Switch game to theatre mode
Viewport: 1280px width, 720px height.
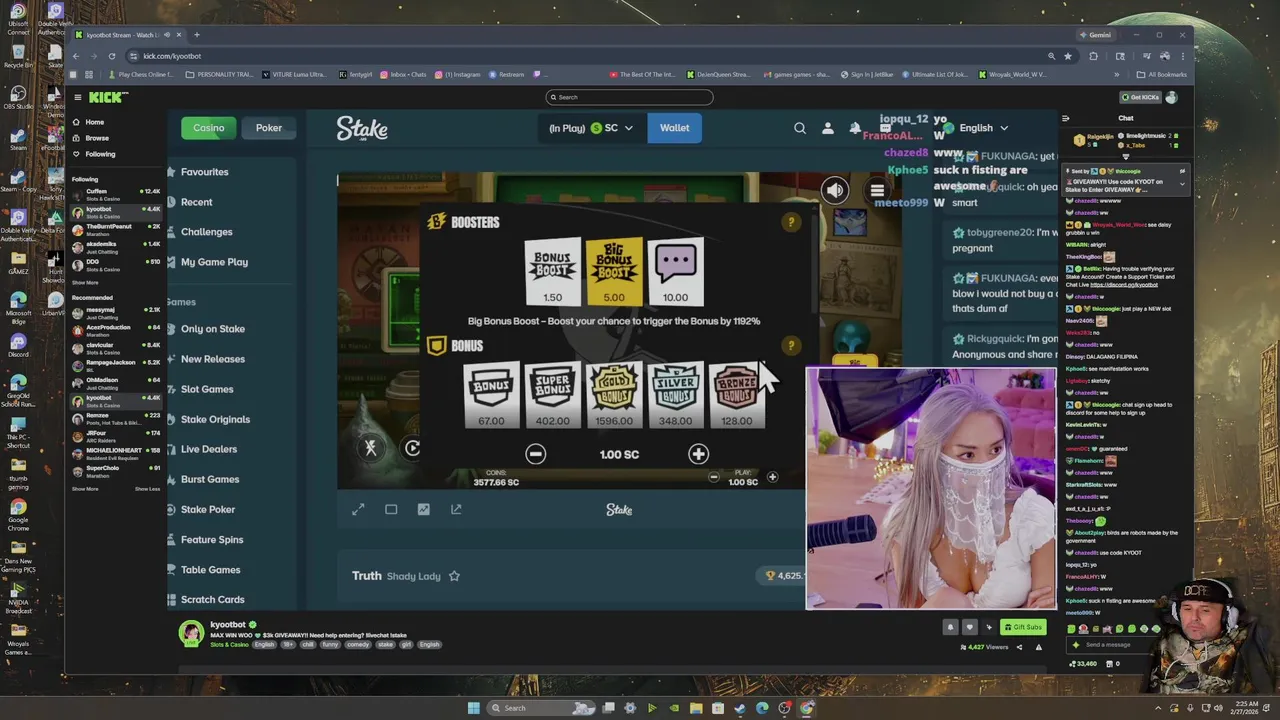pos(391,509)
